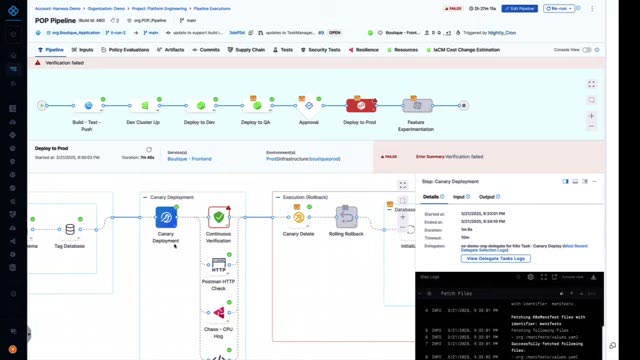
Task: Collapse the Canary Deployment step group
Action: click(x=145, y=197)
